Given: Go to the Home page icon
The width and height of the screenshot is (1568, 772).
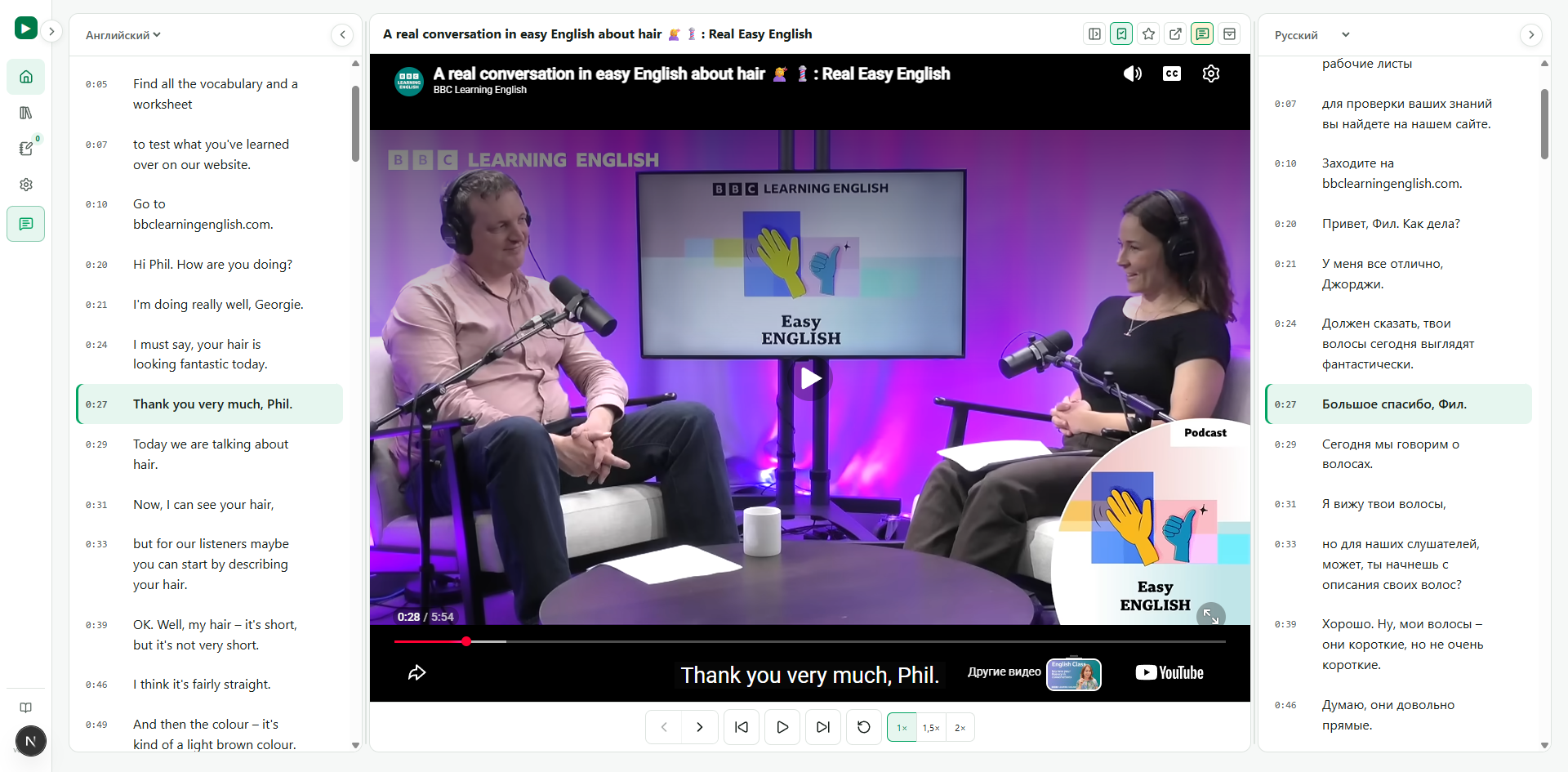Looking at the screenshot, I should [26, 77].
